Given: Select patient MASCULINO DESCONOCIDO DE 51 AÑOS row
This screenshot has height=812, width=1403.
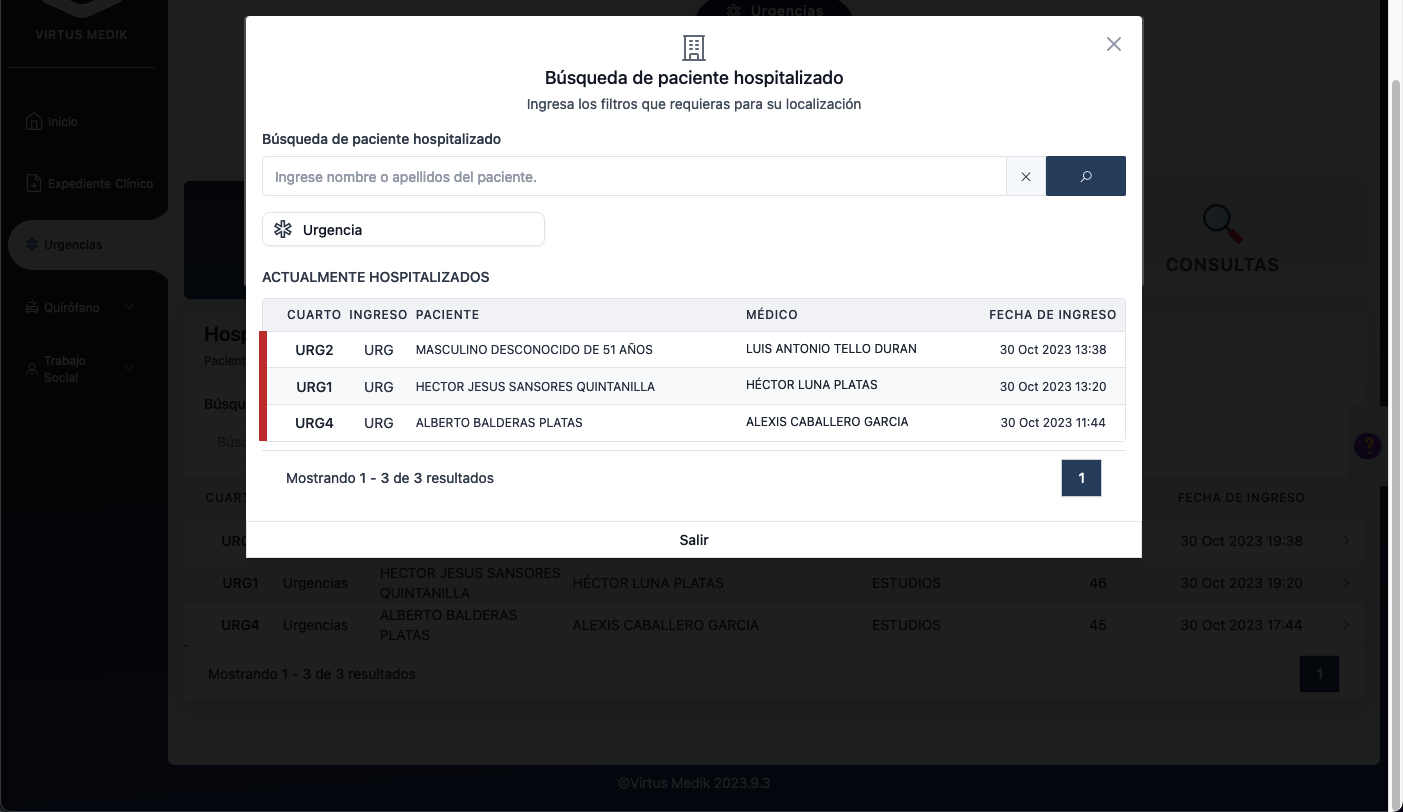Looking at the screenshot, I should (534, 350).
